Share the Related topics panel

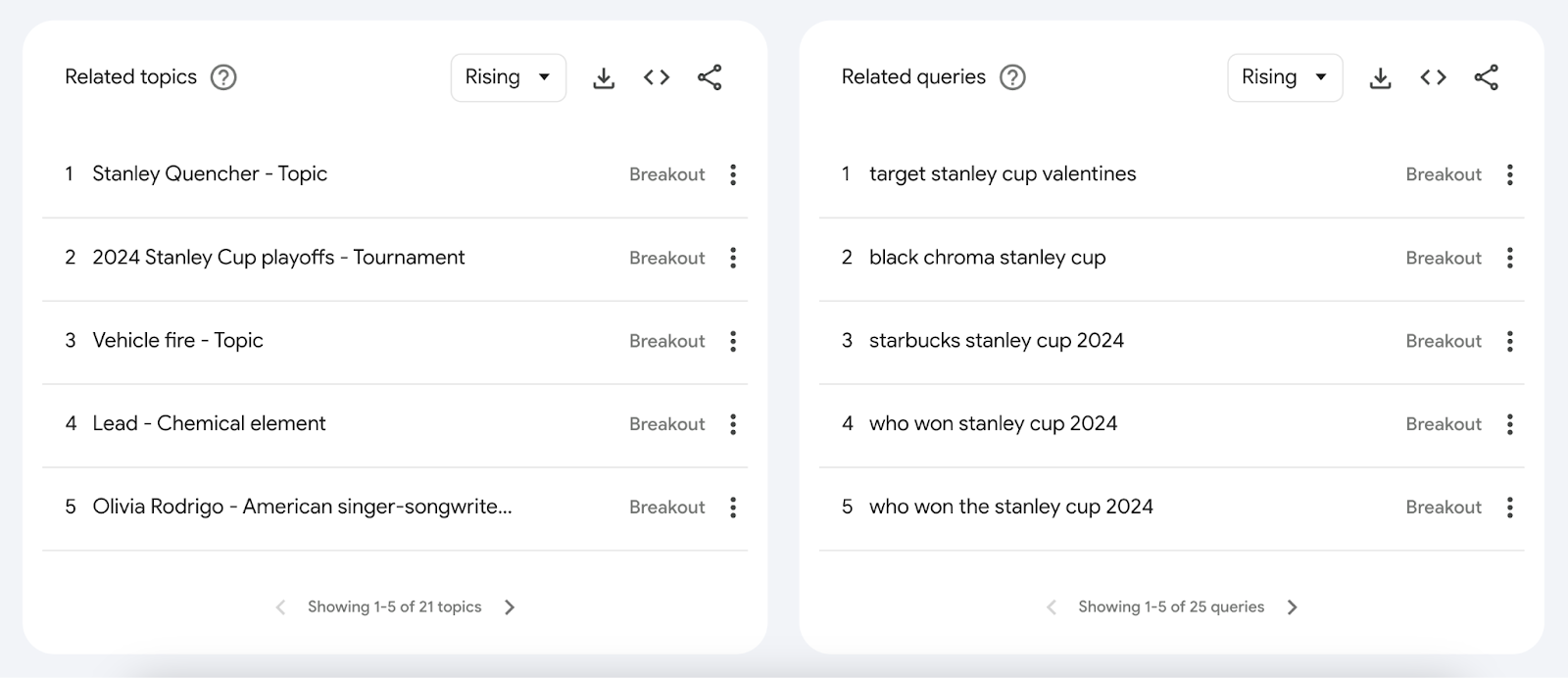pyautogui.click(x=710, y=76)
